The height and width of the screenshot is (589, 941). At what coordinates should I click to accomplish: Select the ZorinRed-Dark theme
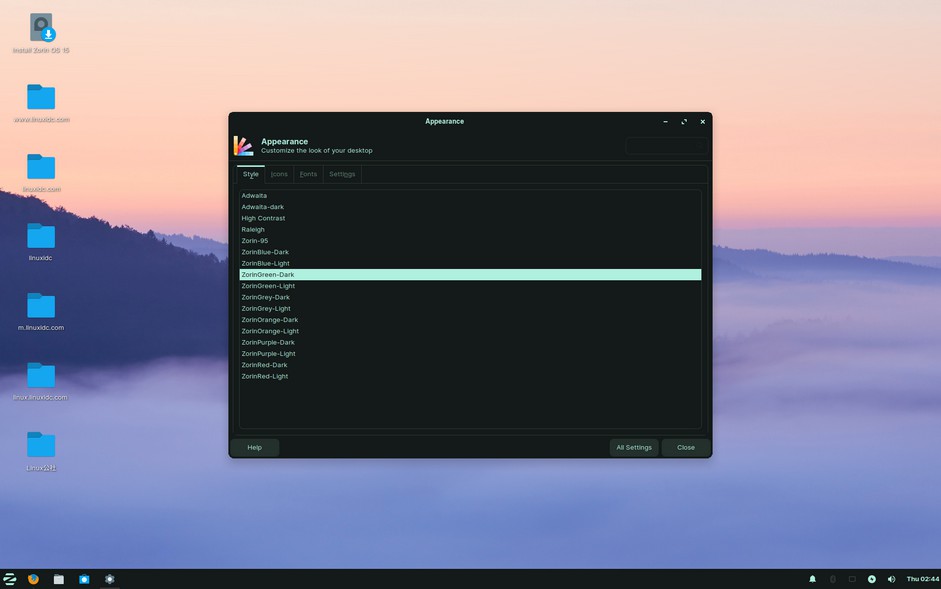pyautogui.click(x=470, y=365)
